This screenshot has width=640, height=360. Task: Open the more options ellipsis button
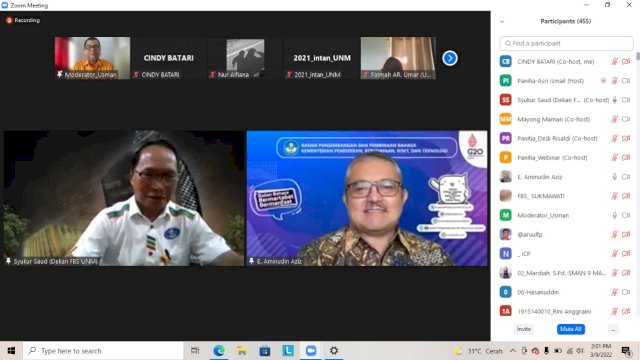(x=613, y=329)
